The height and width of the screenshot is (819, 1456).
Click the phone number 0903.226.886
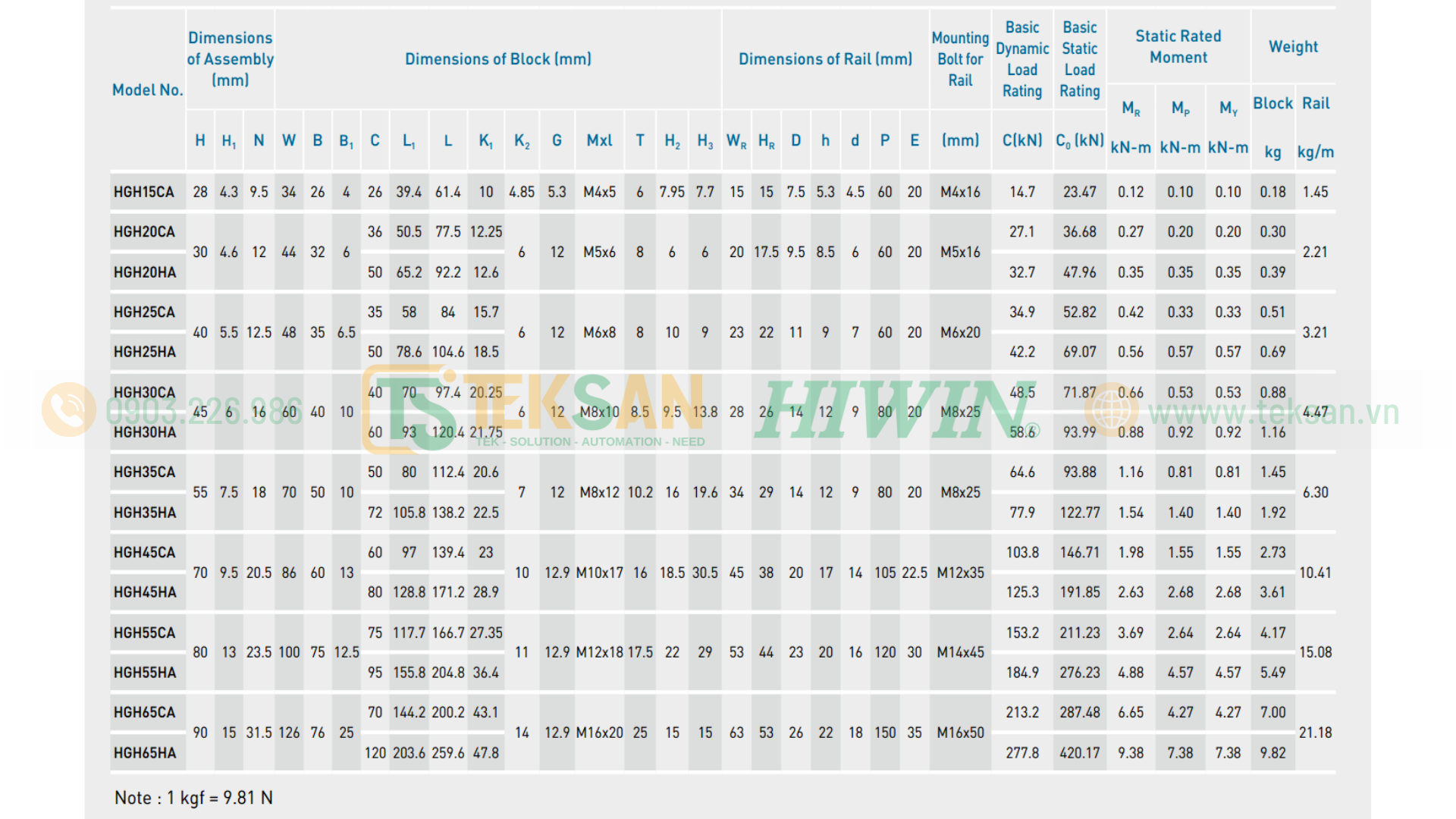(204, 412)
